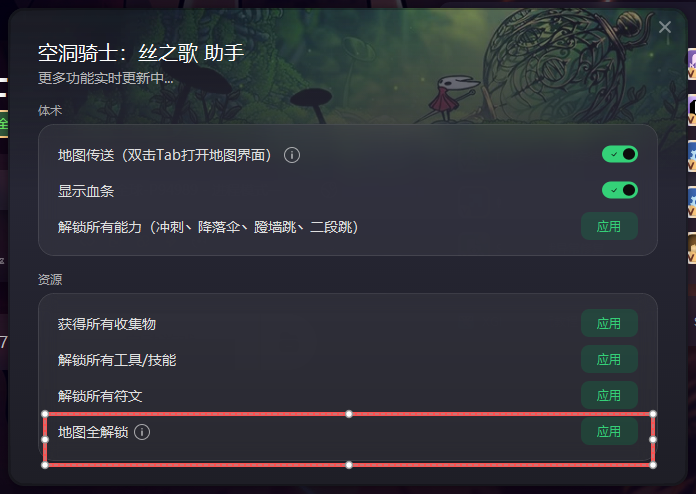Click the info icon next to 地图全解锁
The width and height of the screenshot is (696, 494).
tap(142, 432)
